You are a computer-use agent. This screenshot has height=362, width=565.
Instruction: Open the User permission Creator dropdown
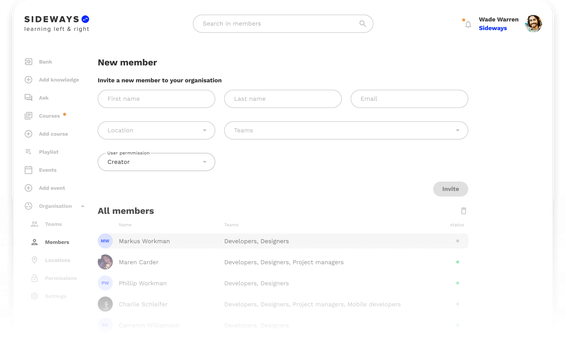click(156, 162)
